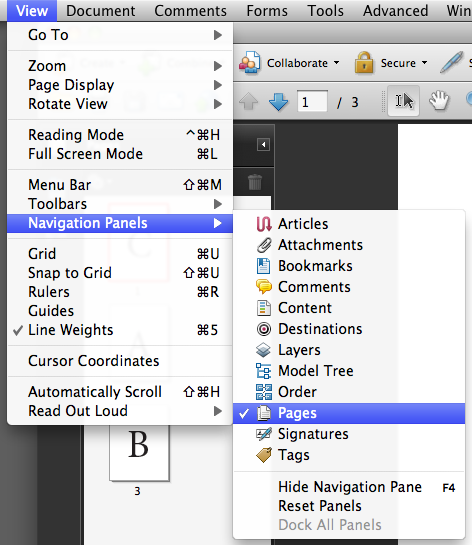
Task: Show the Bookmarks navigation panel
Action: [349, 266]
